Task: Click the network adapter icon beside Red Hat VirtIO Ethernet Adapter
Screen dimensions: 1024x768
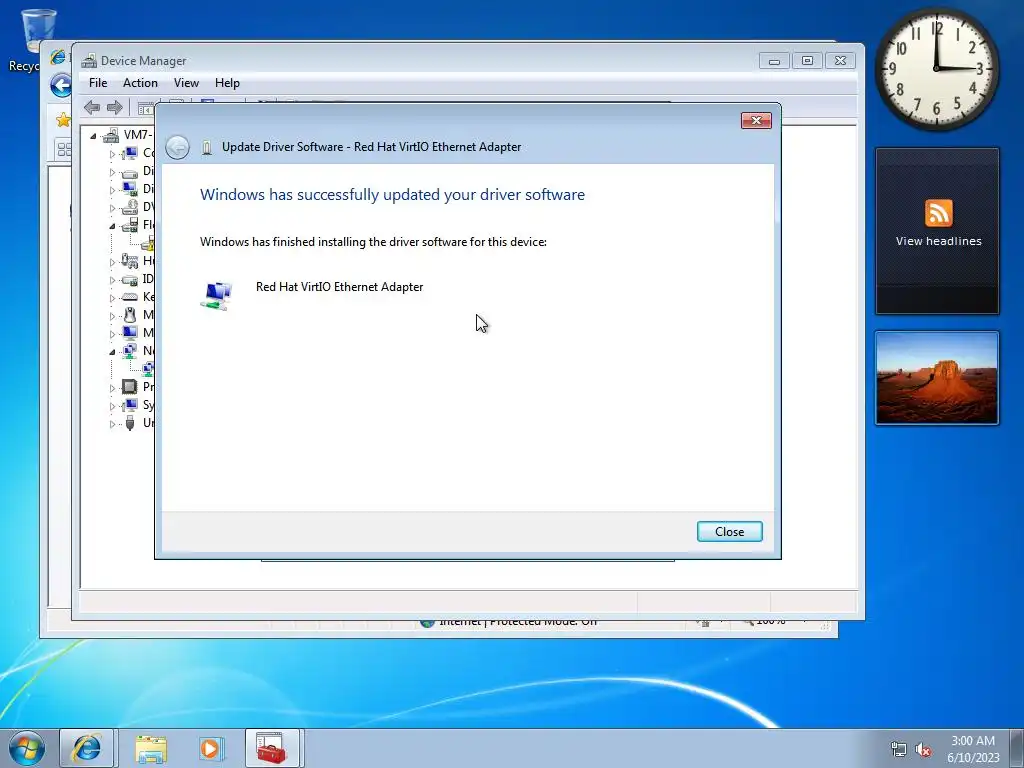Action: click(x=216, y=295)
